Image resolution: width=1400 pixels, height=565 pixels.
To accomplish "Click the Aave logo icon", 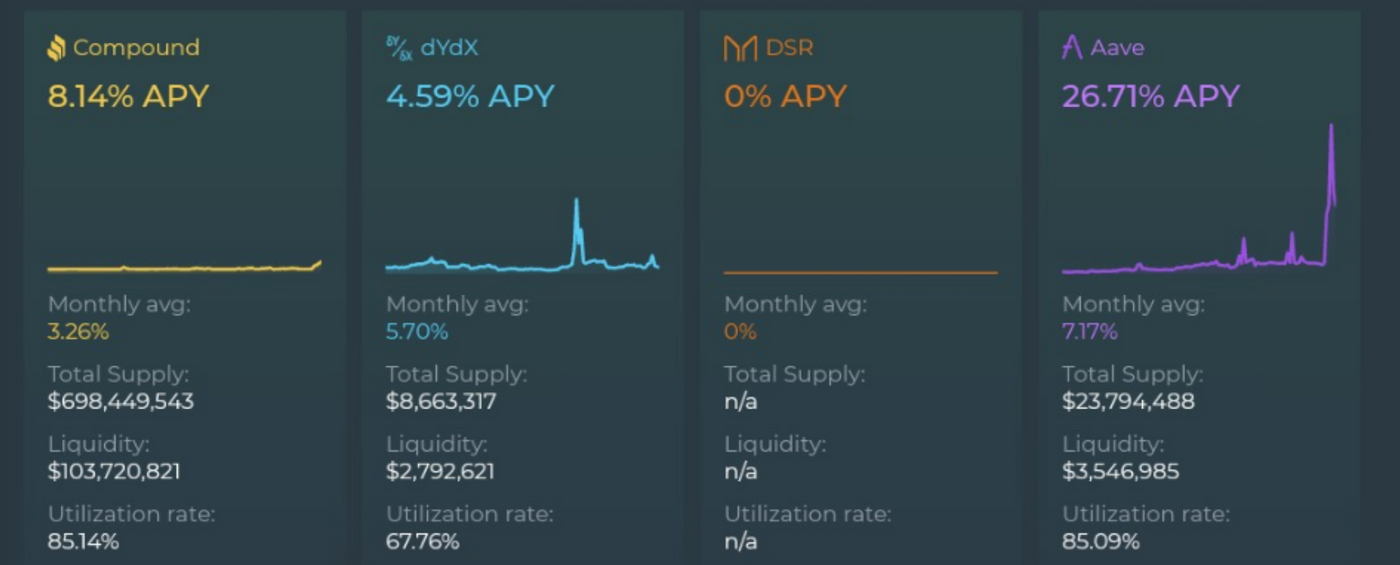I will tap(1073, 48).
